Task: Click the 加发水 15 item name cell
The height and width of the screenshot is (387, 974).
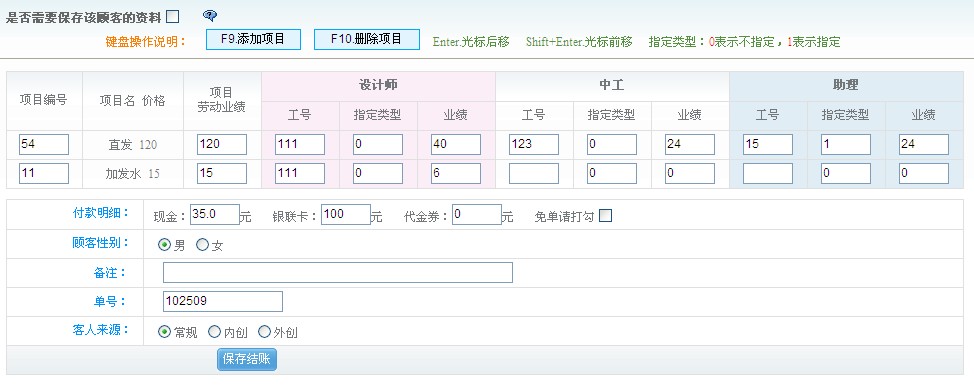Action: coord(133,174)
